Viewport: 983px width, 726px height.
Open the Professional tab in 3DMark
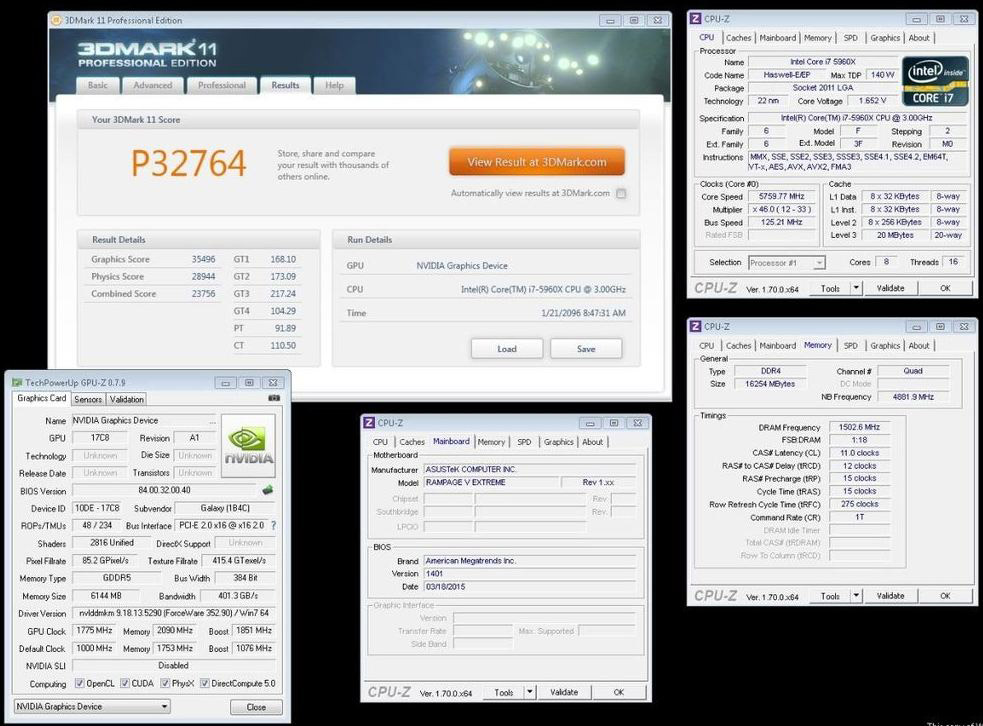[221, 85]
